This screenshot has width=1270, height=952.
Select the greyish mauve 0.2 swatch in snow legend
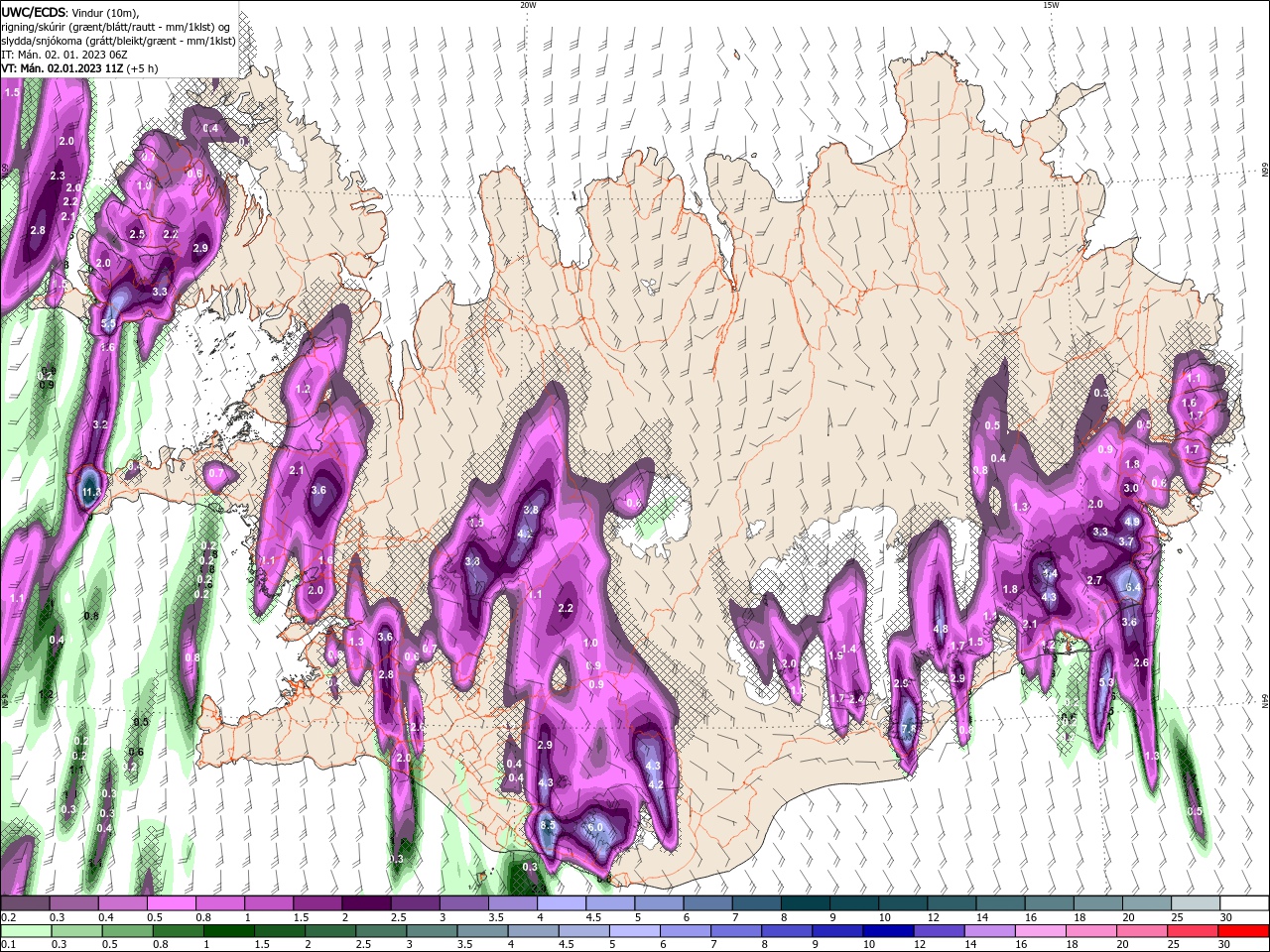27,903
